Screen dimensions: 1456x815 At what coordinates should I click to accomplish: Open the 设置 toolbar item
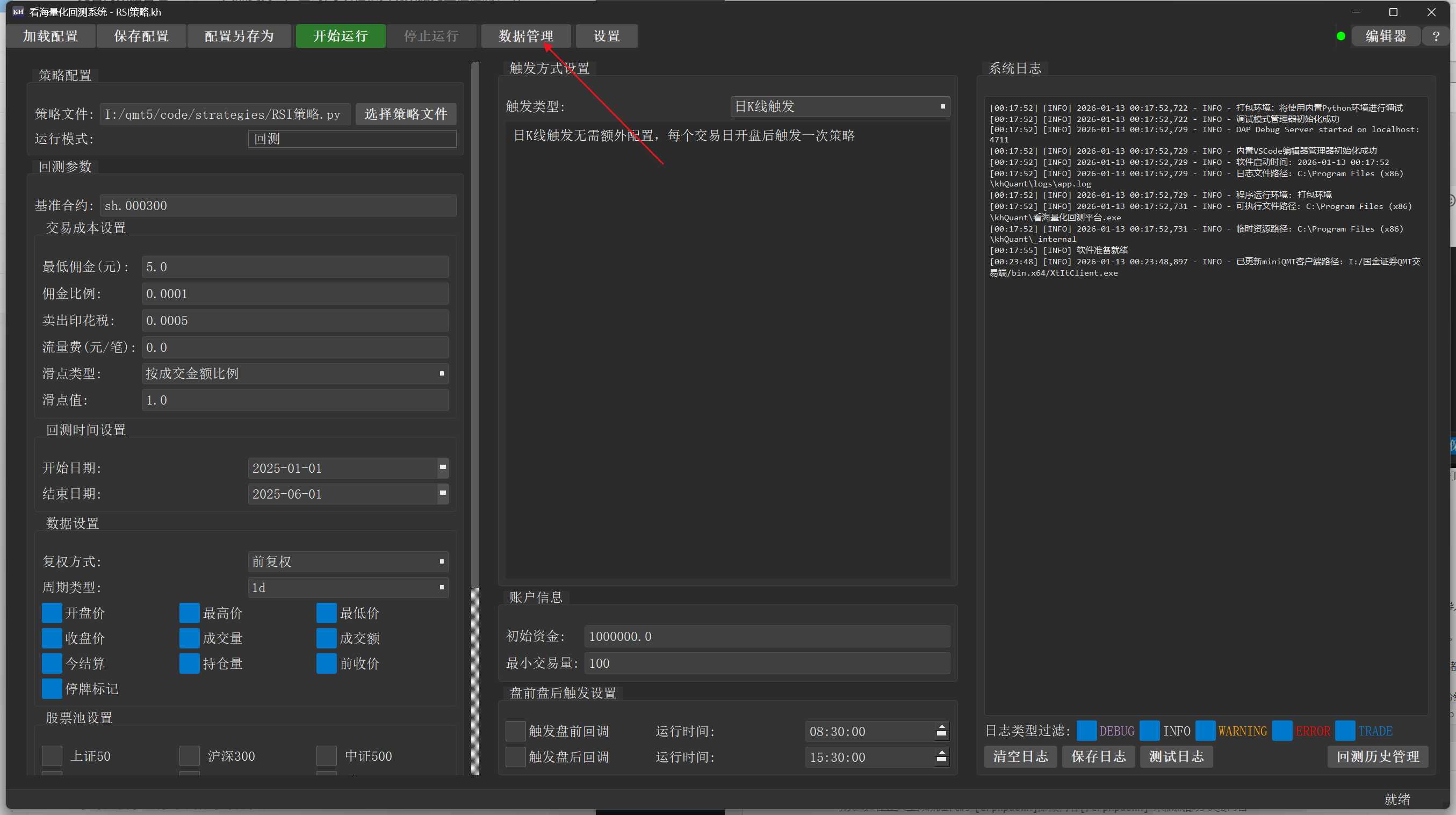coord(607,36)
